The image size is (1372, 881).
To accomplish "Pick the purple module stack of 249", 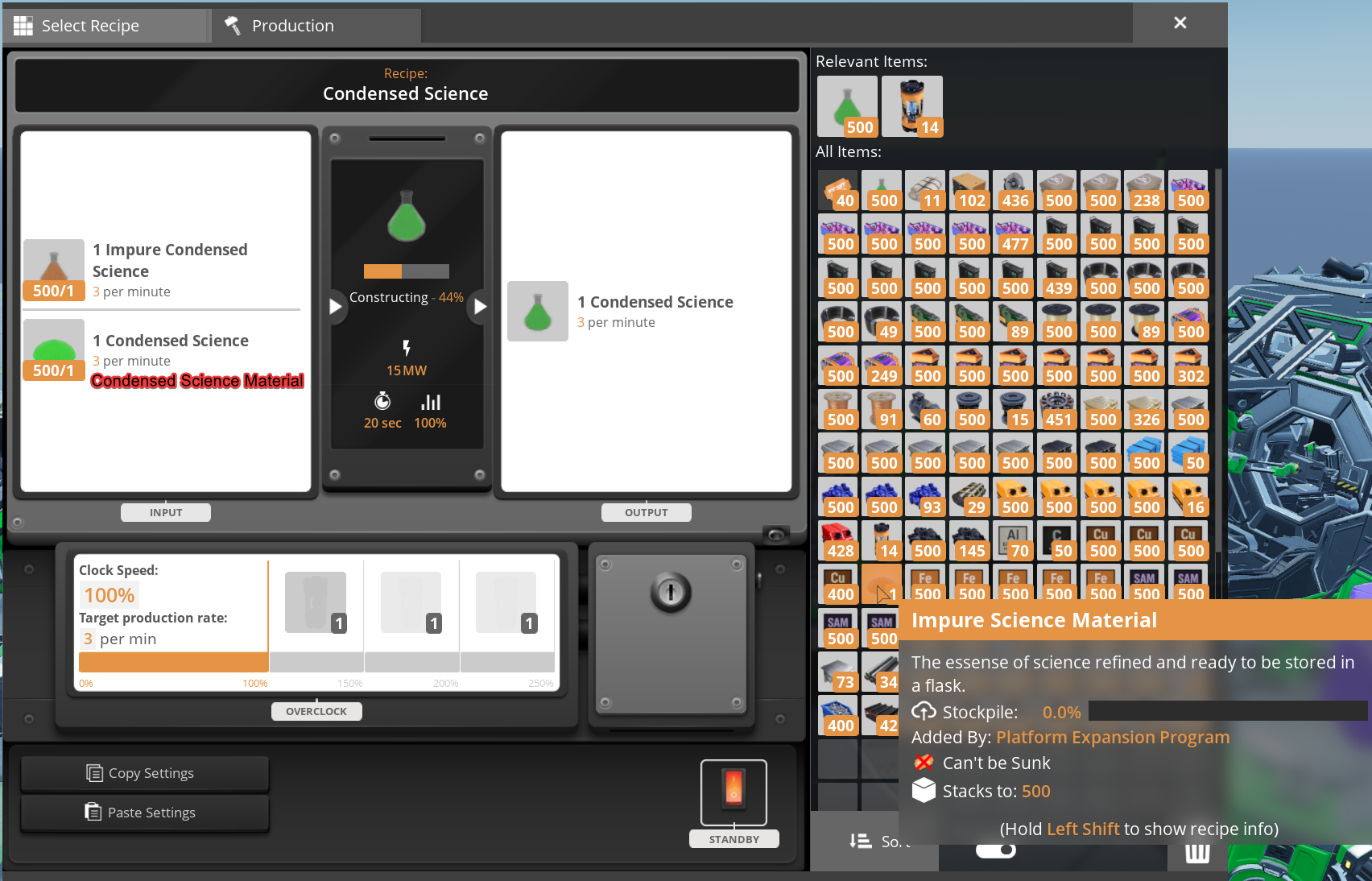I will 882,366.
